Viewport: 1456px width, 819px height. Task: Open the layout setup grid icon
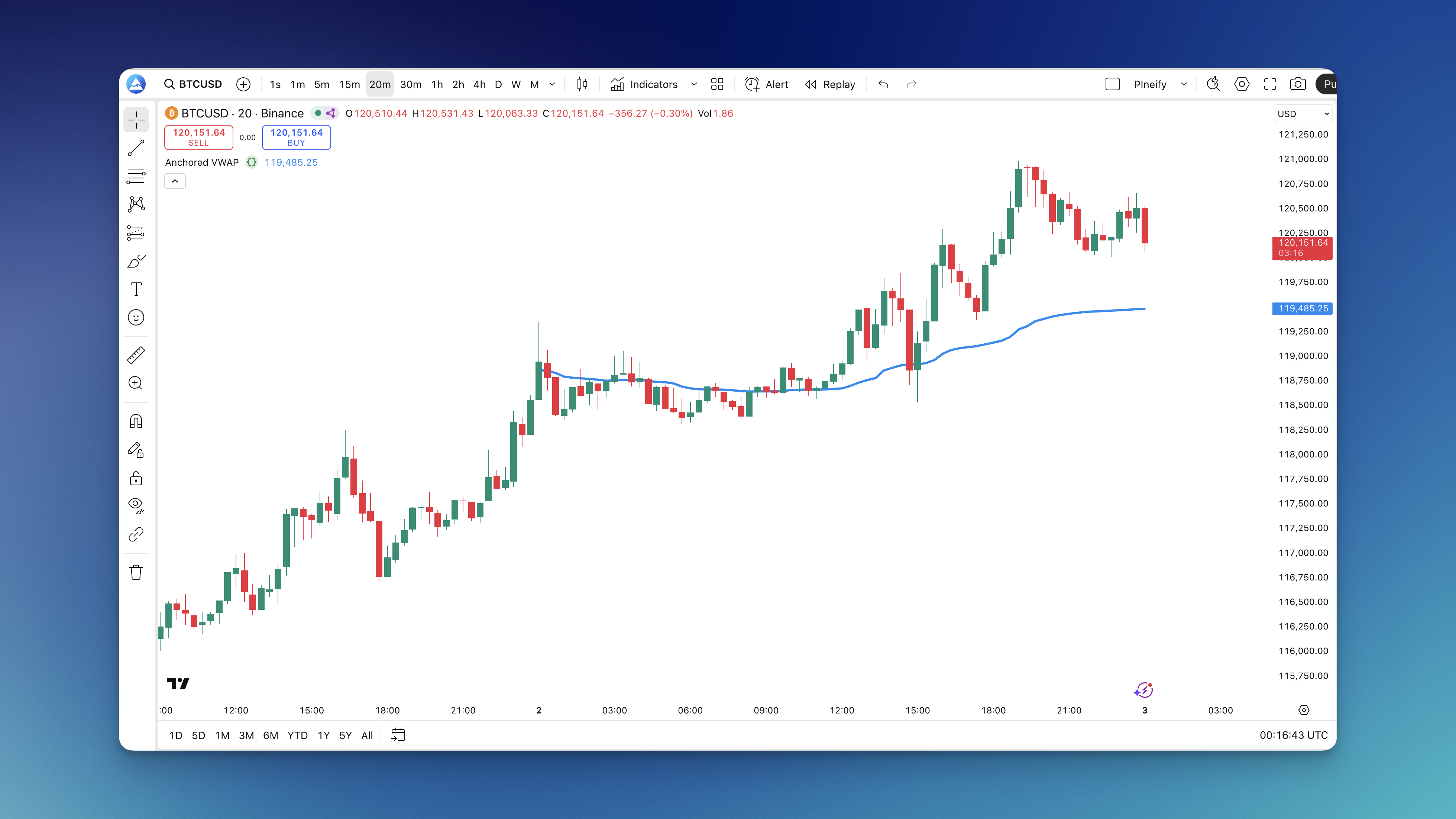[717, 84]
